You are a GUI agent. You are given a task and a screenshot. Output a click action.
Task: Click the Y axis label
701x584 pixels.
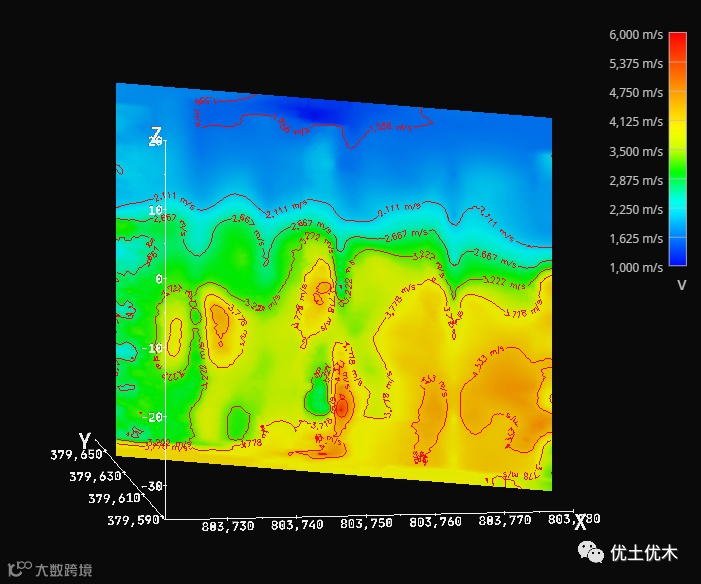pos(84,441)
